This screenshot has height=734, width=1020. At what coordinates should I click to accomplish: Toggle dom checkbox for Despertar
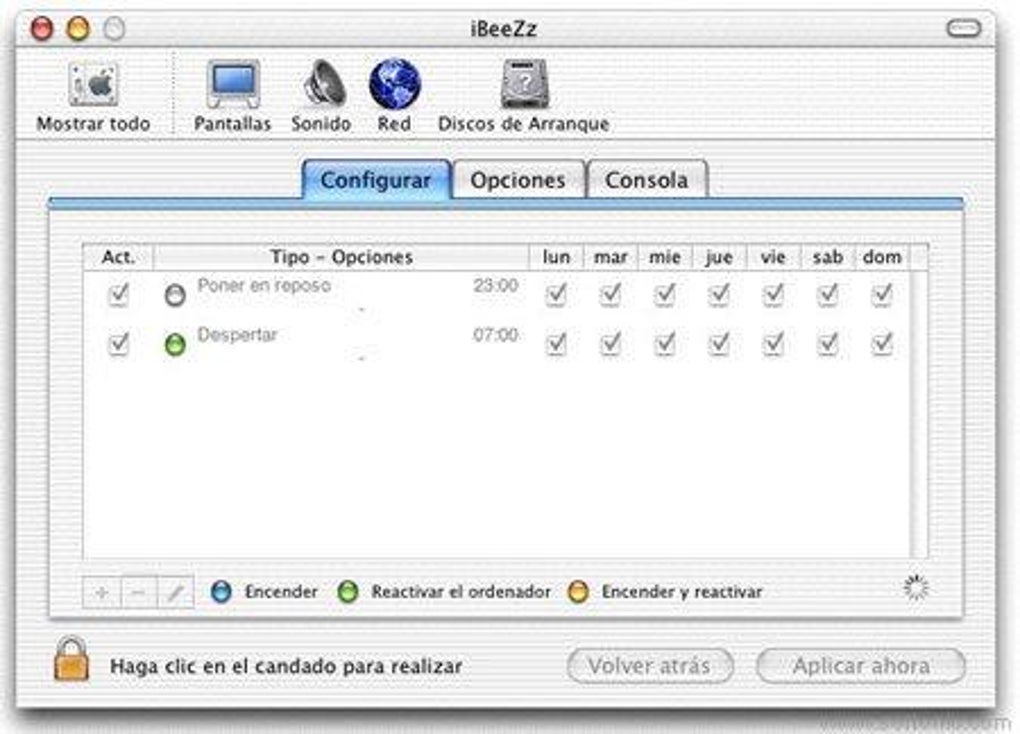(x=882, y=343)
